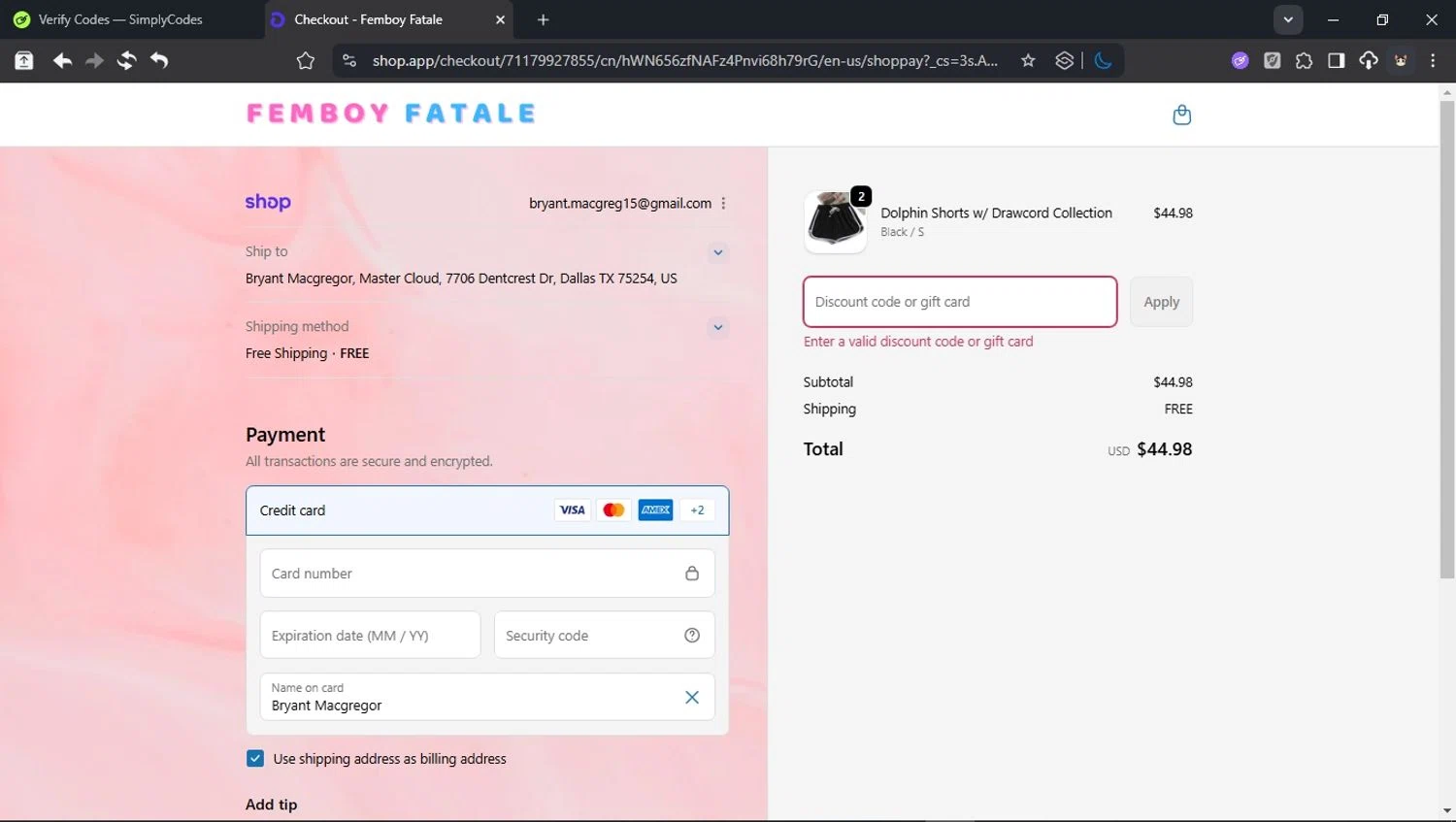Open the browser three-dot menu
The width and height of the screenshot is (1456, 822).
click(x=1433, y=61)
